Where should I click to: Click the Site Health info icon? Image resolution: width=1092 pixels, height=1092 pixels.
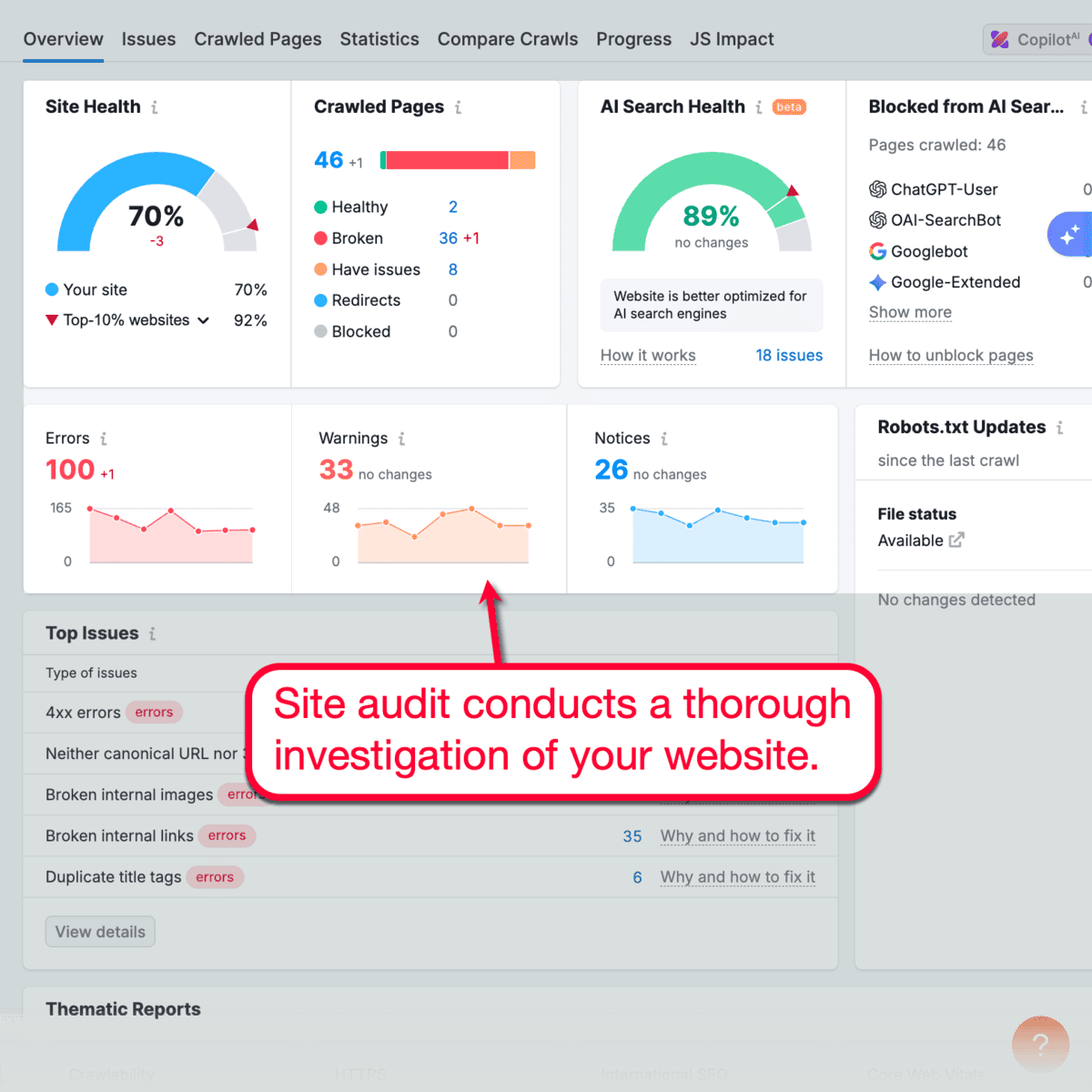[156, 106]
